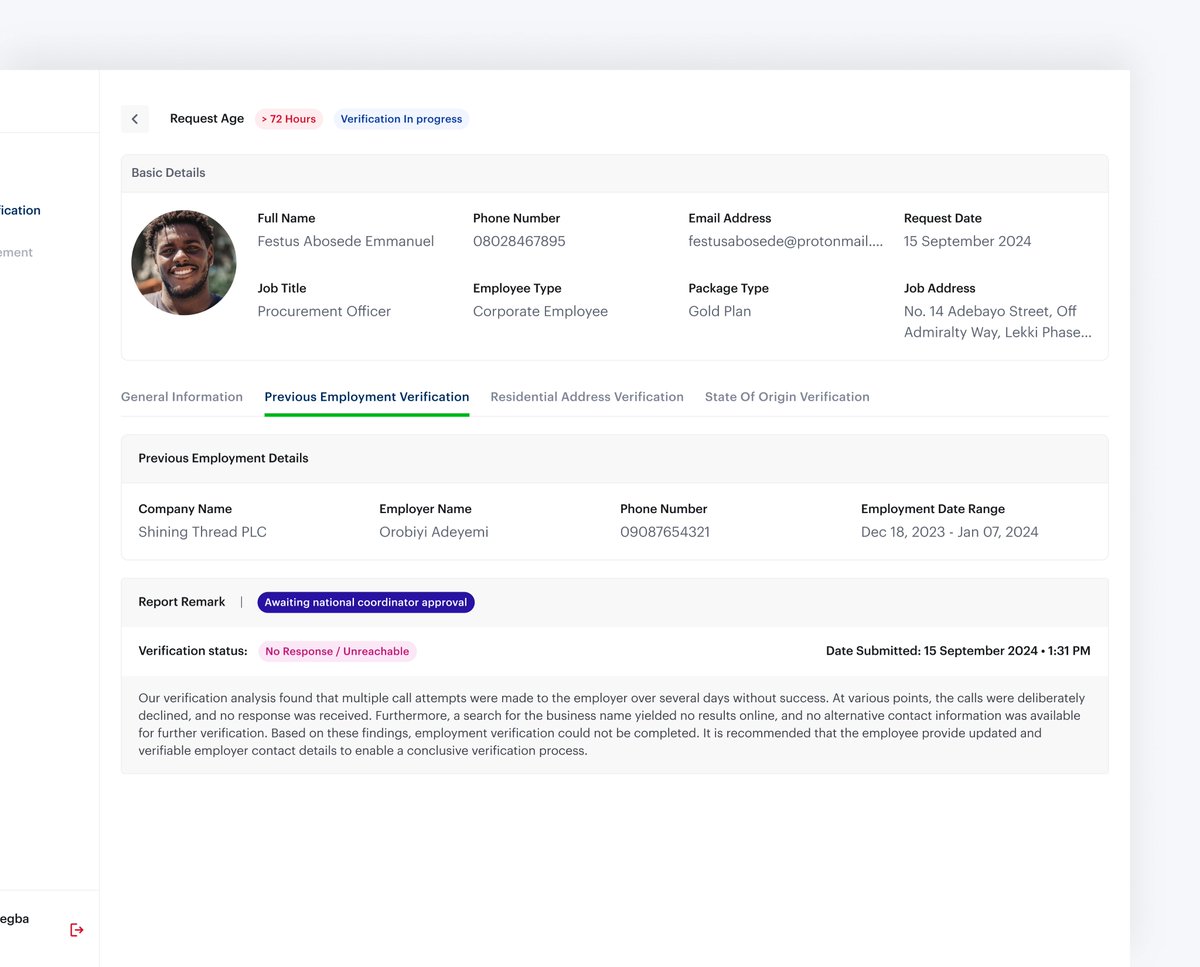This screenshot has height=967, width=1200.
Task: Click Previous Employment Details header
Action: 614,459
